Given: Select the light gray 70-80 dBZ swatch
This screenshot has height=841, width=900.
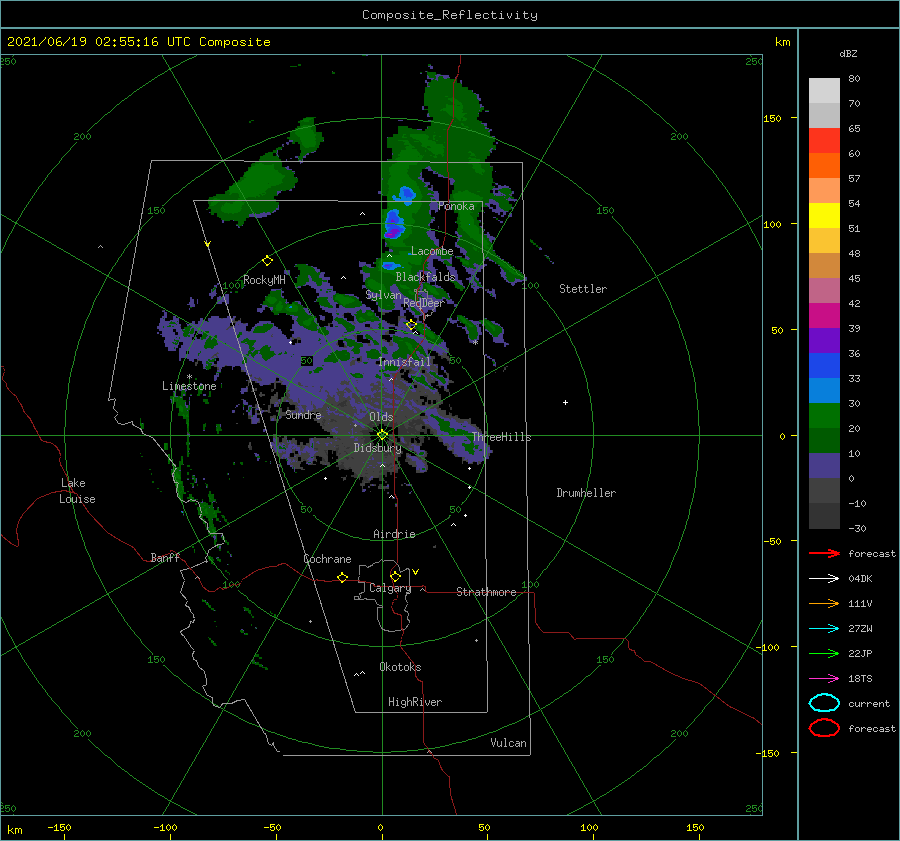Looking at the screenshot, I should click(824, 90).
